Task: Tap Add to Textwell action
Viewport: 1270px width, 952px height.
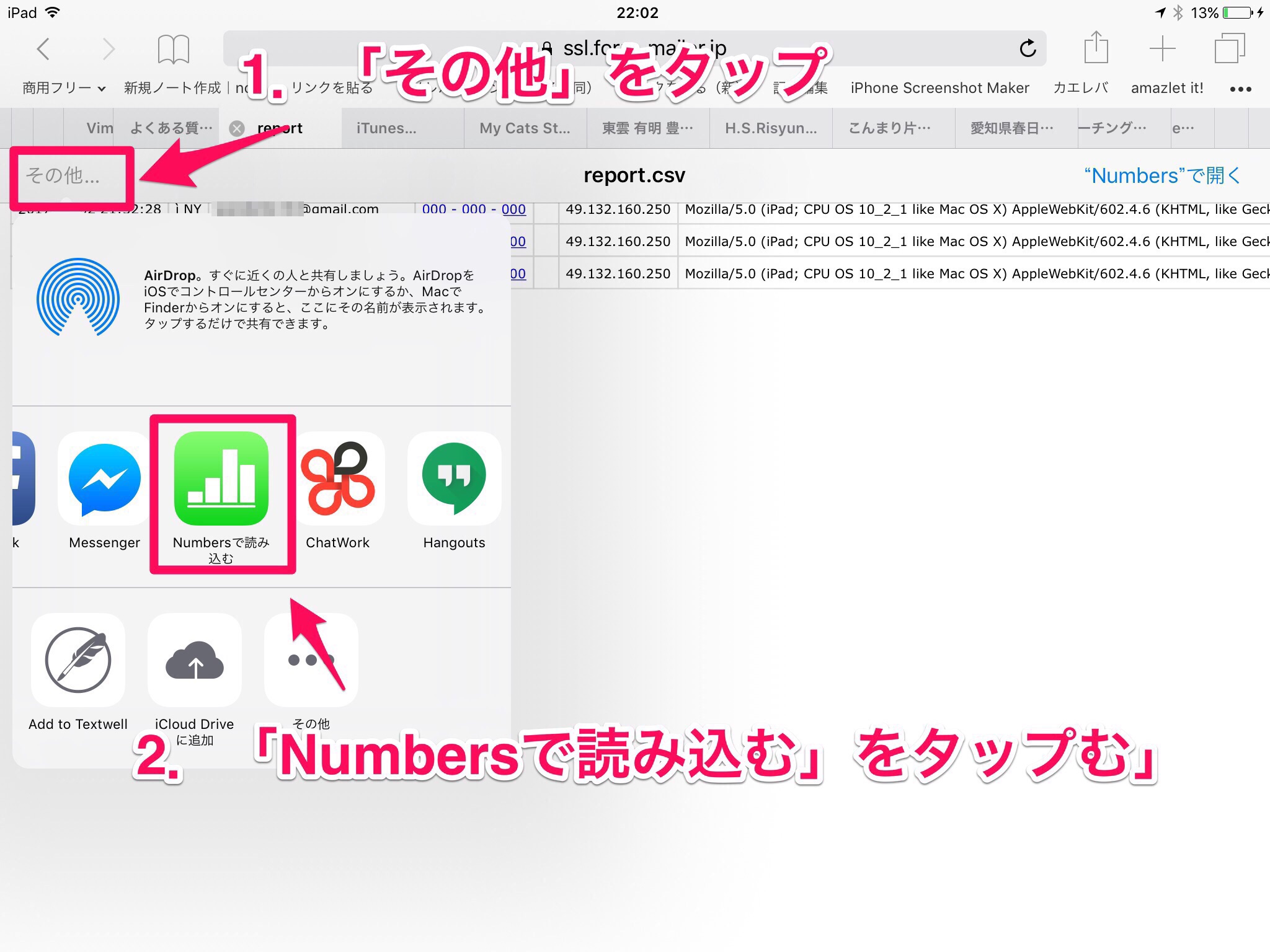Action: pos(78,660)
